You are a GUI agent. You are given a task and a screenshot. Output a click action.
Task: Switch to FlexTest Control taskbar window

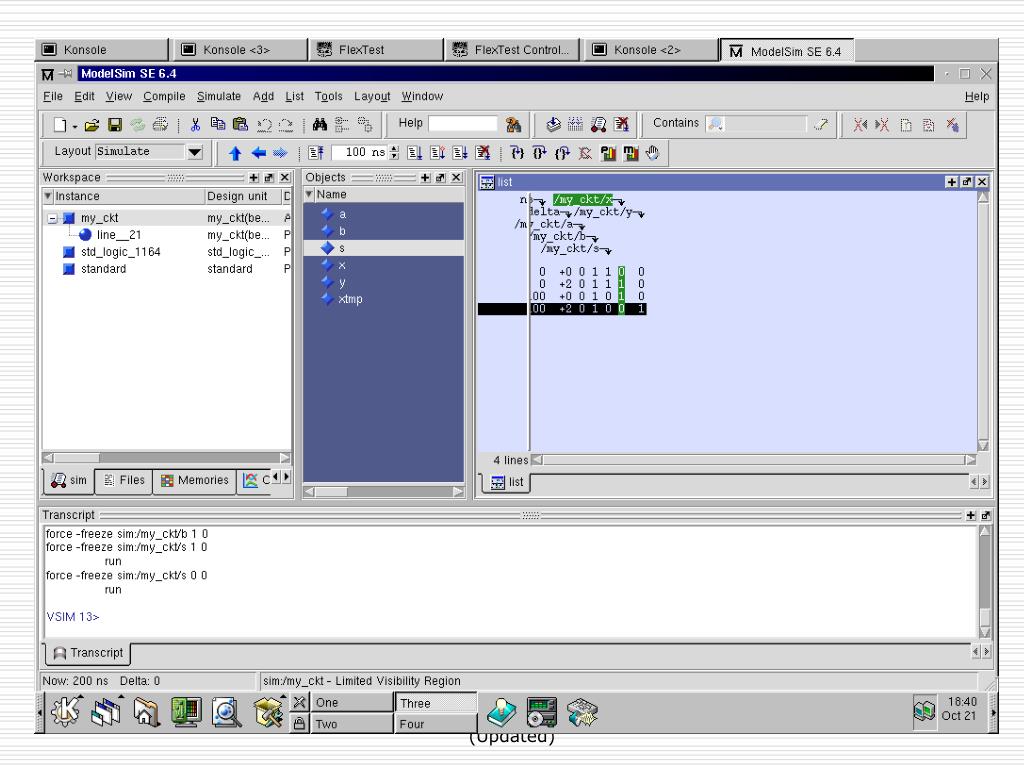tap(513, 50)
